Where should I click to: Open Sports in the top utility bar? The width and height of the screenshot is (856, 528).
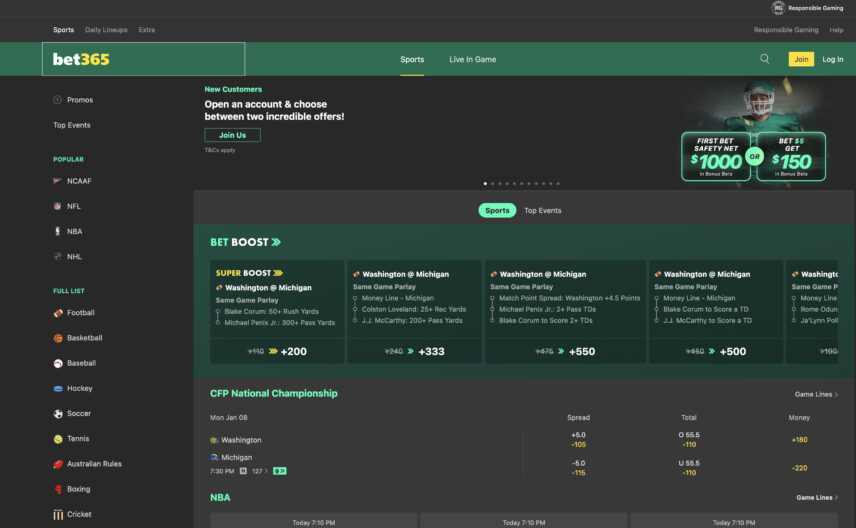point(63,29)
